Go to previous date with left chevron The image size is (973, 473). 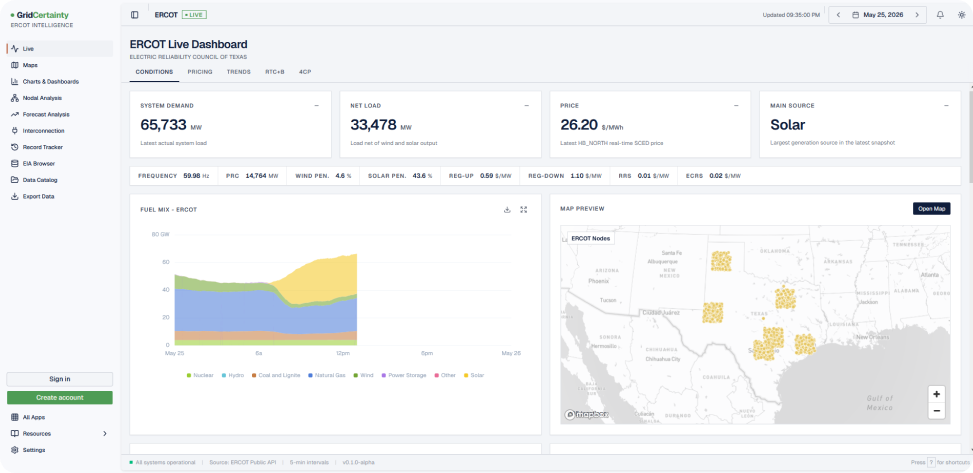coord(838,15)
